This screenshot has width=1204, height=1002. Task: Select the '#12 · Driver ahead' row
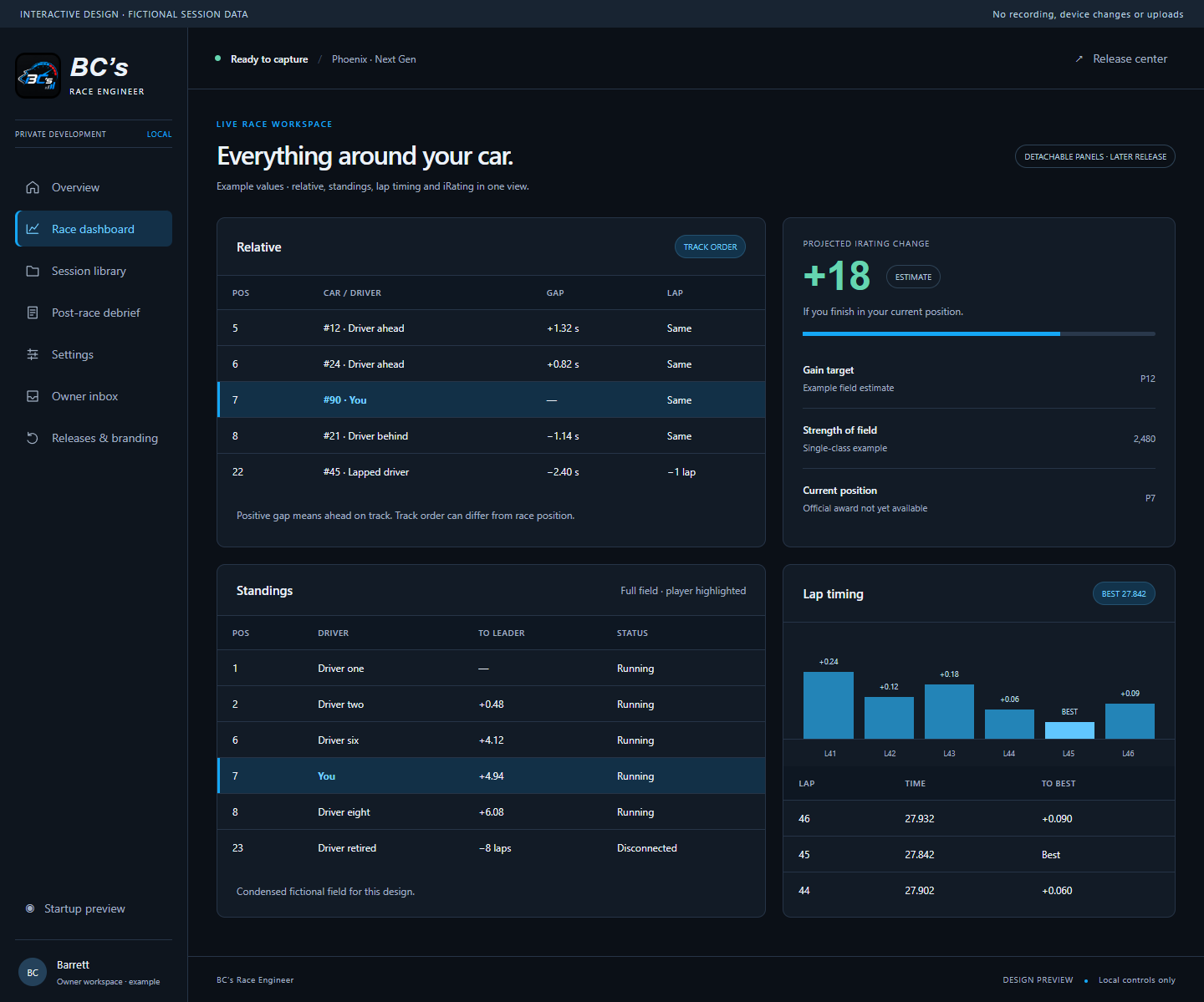492,328
